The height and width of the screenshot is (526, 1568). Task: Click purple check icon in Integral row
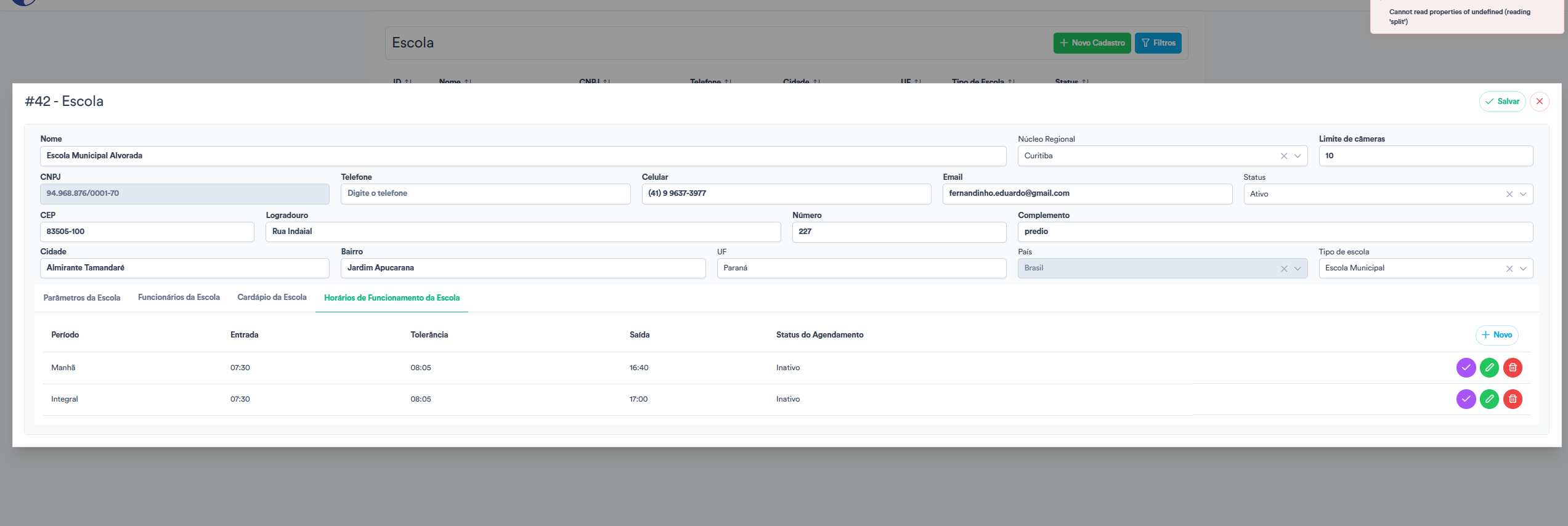click(1466, 399)
